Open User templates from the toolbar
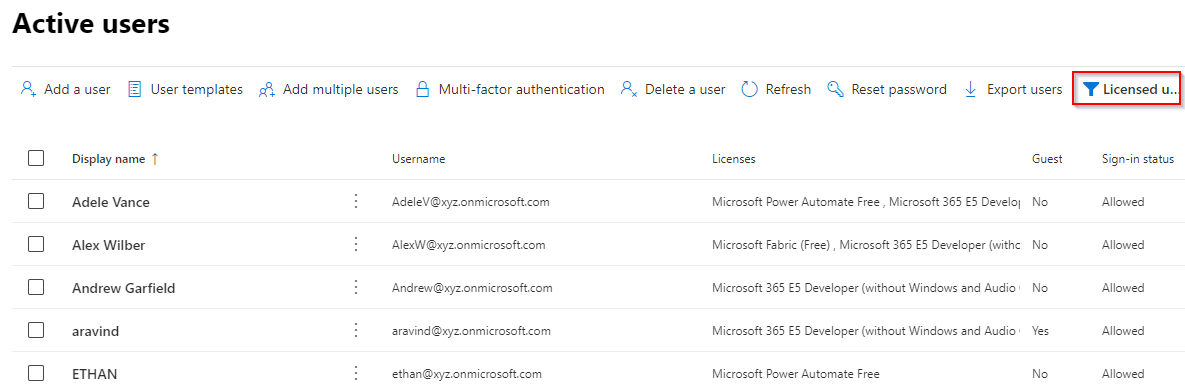Image resolution: width=1185 pixels, height=392 pixels. coord(185,89)
